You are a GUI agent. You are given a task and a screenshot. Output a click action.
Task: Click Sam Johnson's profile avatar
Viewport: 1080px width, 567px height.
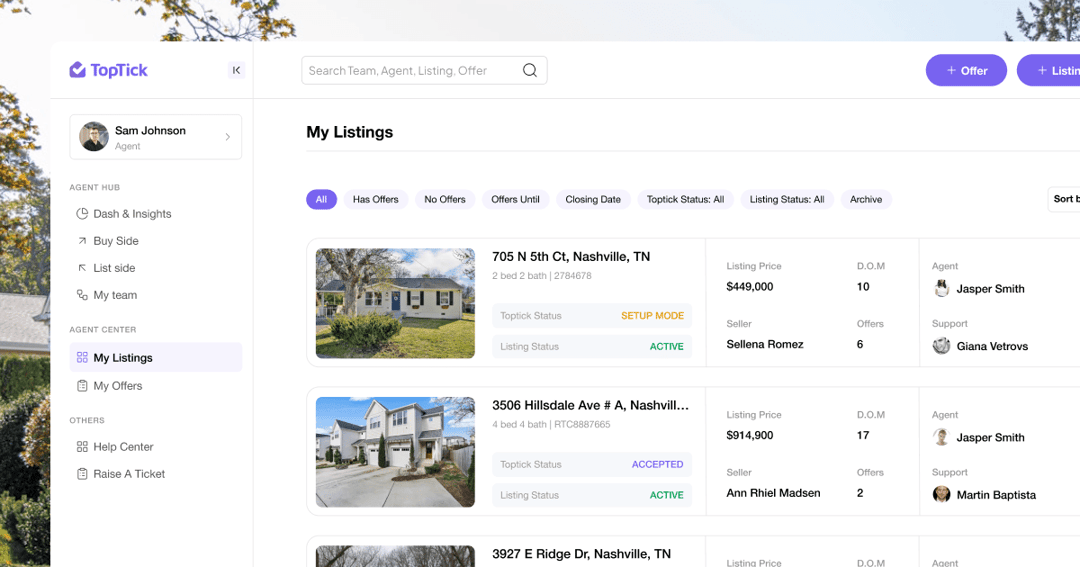click(94, 136)
